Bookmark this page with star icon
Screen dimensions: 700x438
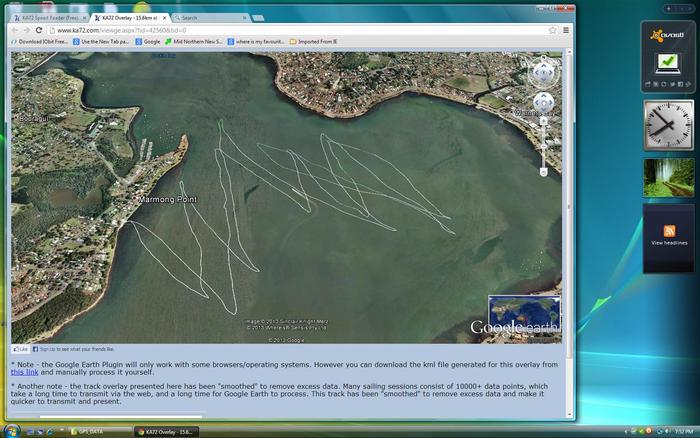pyautogui.click(x=552, y=30)
